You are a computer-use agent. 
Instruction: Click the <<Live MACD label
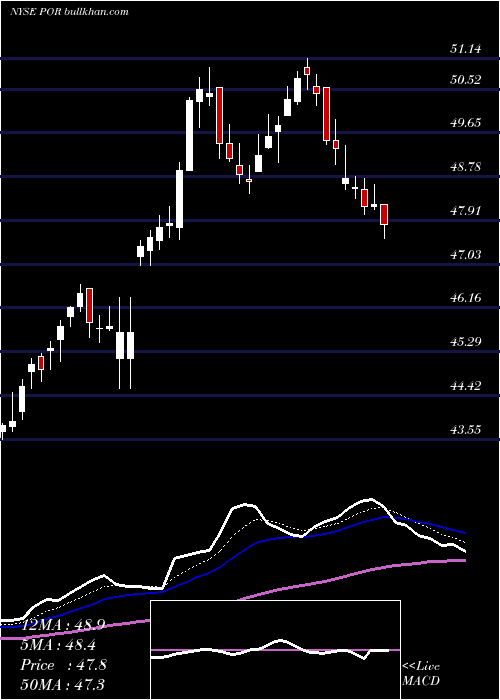(x=421, y=674)
